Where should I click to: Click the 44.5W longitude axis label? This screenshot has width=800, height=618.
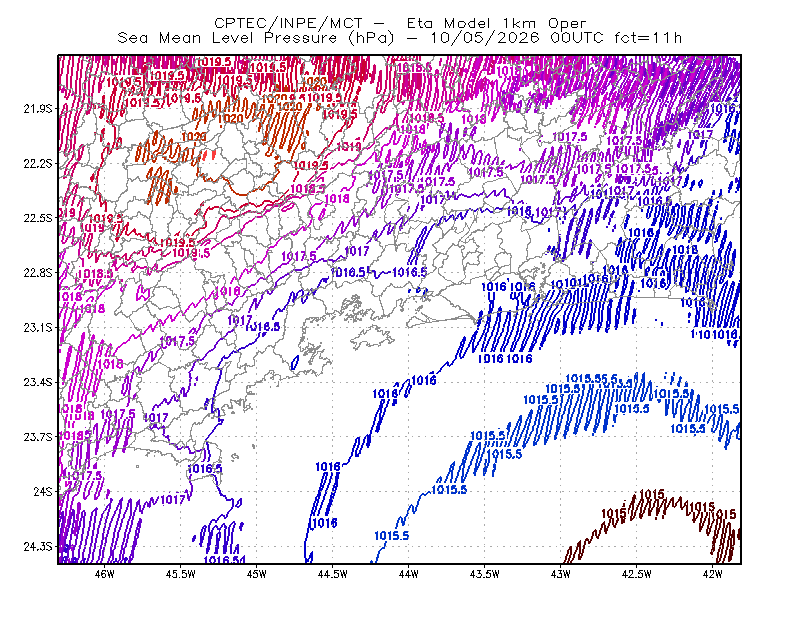(333, 574)
